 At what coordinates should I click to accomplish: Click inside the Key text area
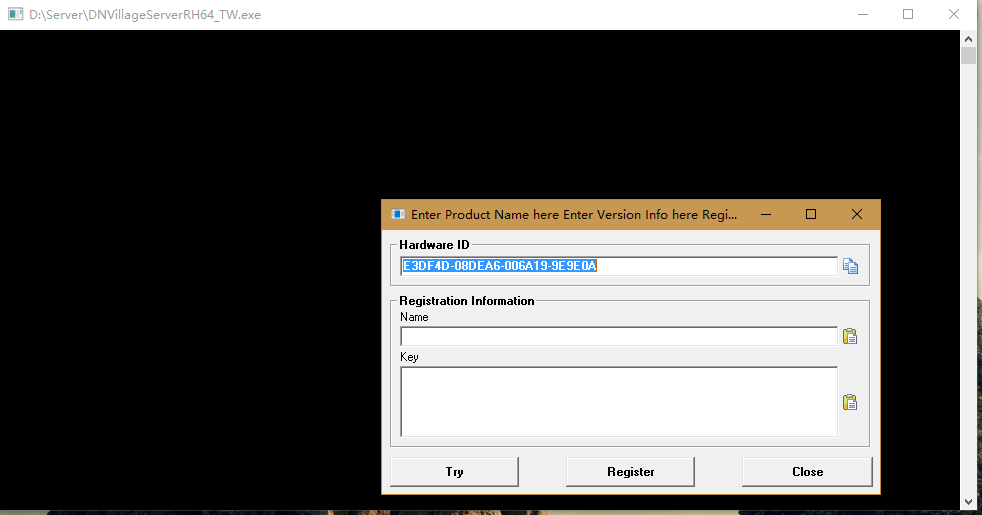[x=619, y=402]
